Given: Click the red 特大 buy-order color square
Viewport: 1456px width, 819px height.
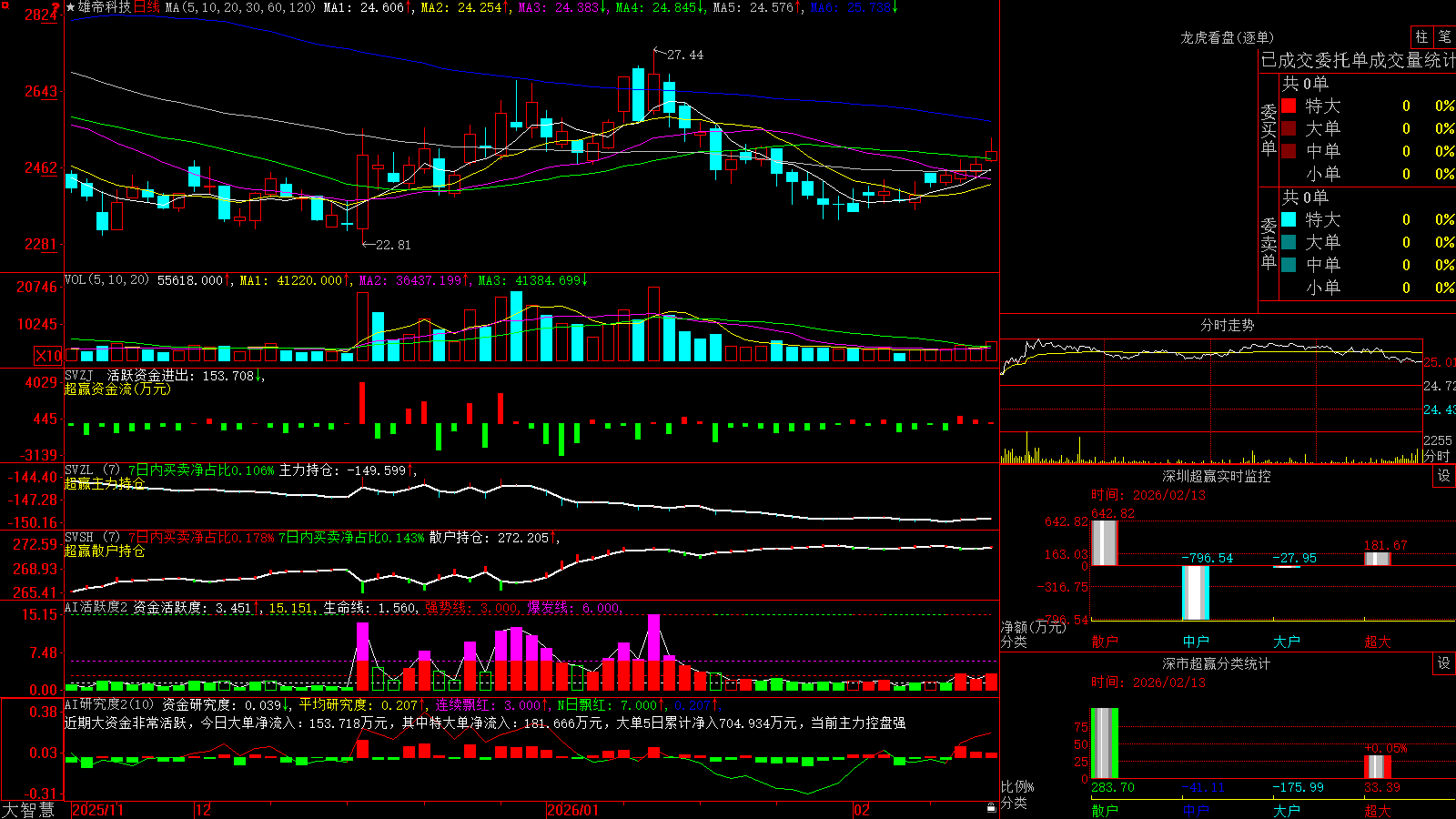Looking at the screenshot, I should point(1289,106).
